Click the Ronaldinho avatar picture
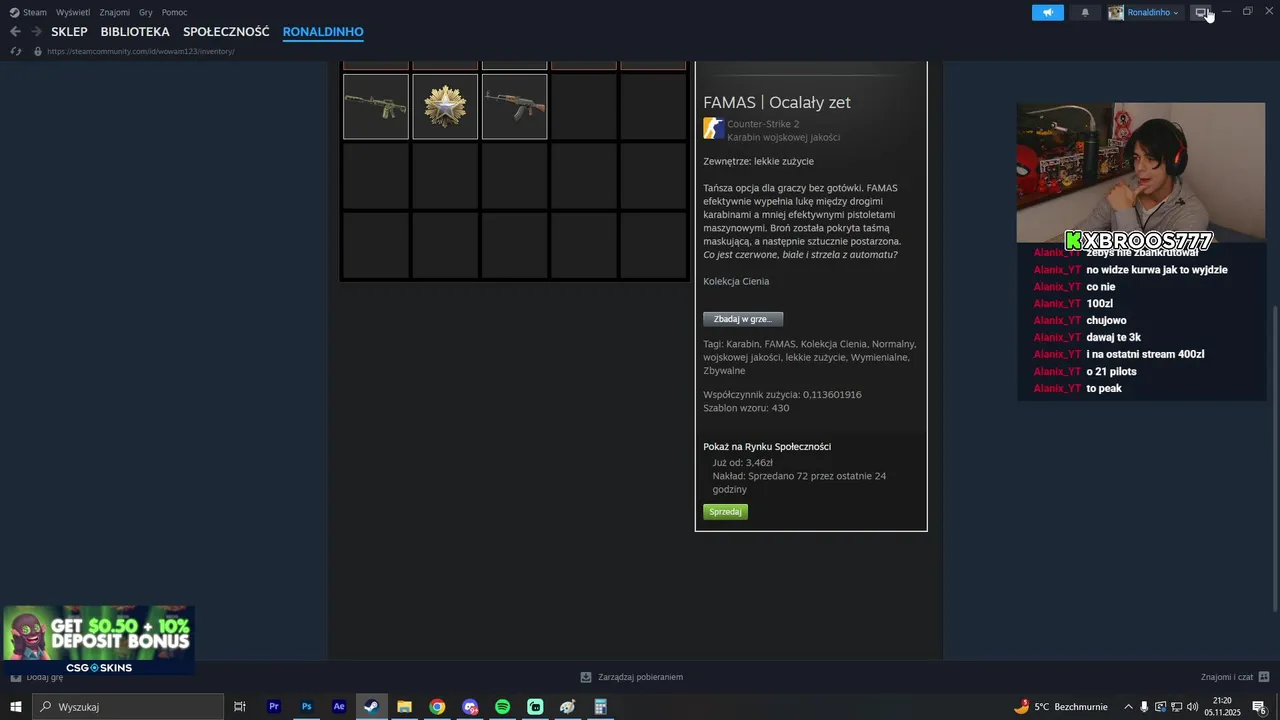This screenshot has width=1280, height=720. [1116, 12]
